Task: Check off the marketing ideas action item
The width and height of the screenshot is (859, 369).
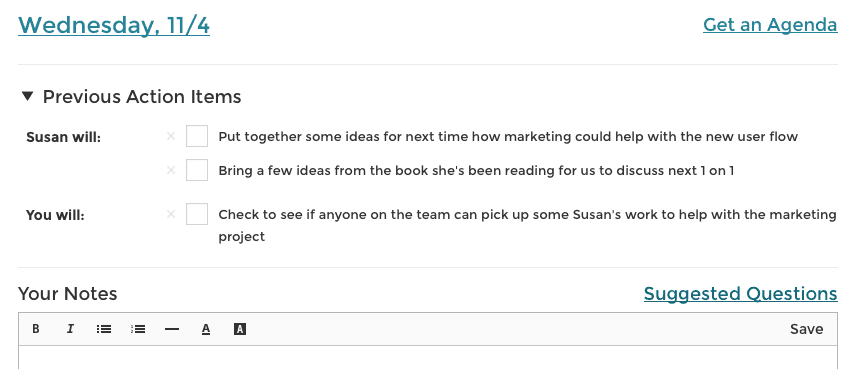Action: point(197,136)
